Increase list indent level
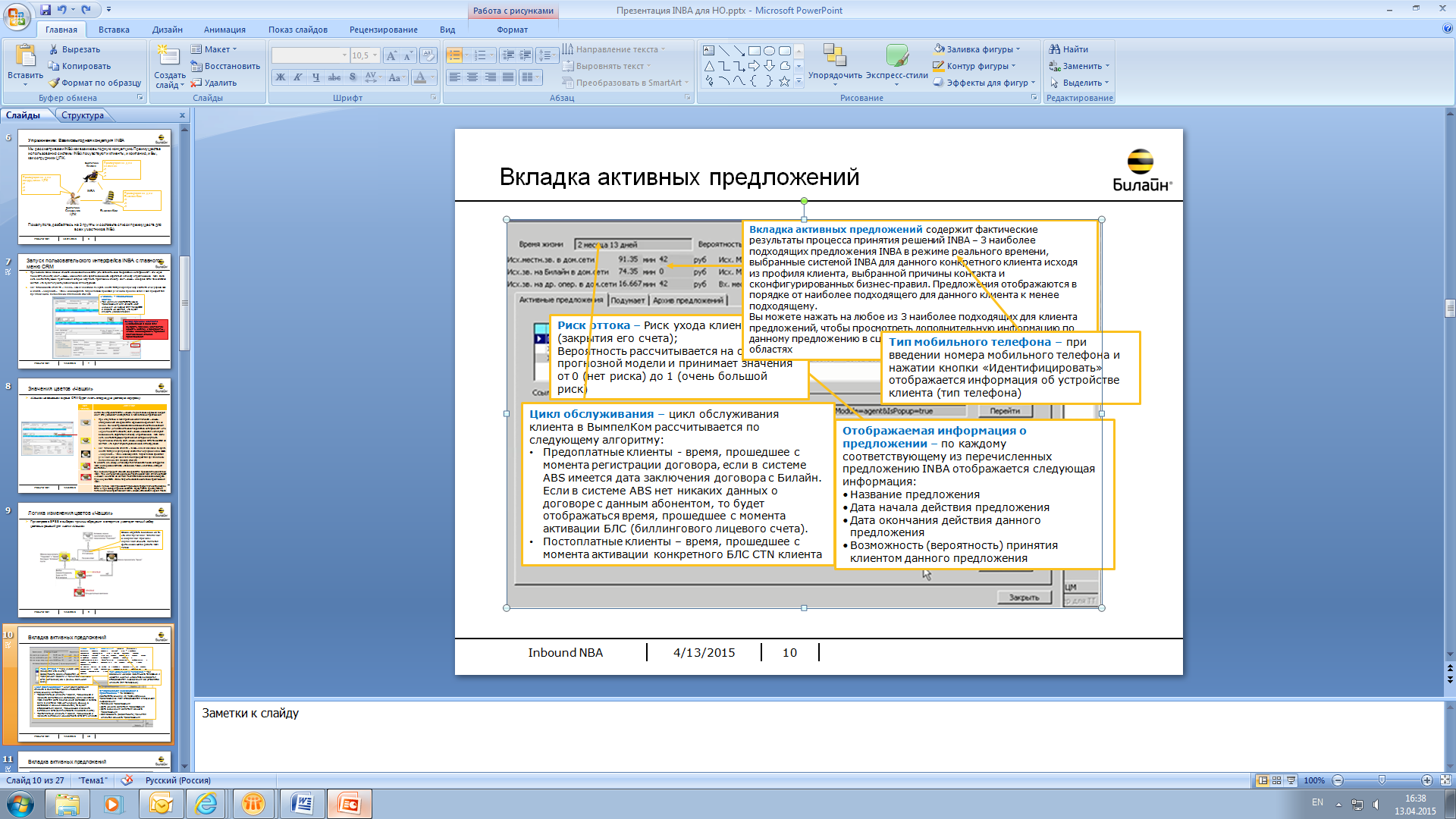Viewport: 1456px width, 819px height. coord(525,55)
